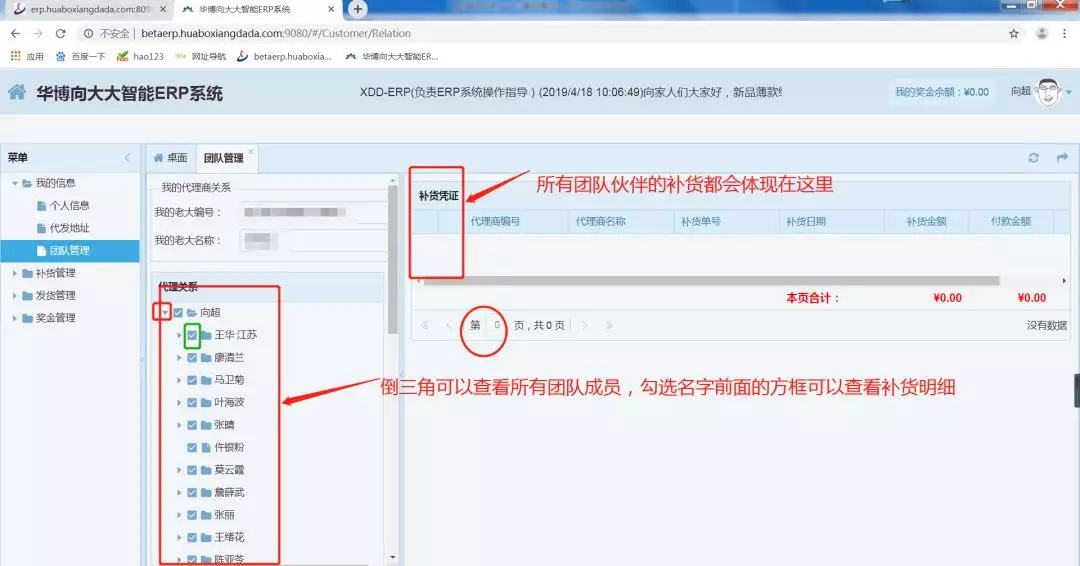This screenshot has width=1080, height=566.
Task: Refresh the tab content via the refresh icon
Action: 1033,158
